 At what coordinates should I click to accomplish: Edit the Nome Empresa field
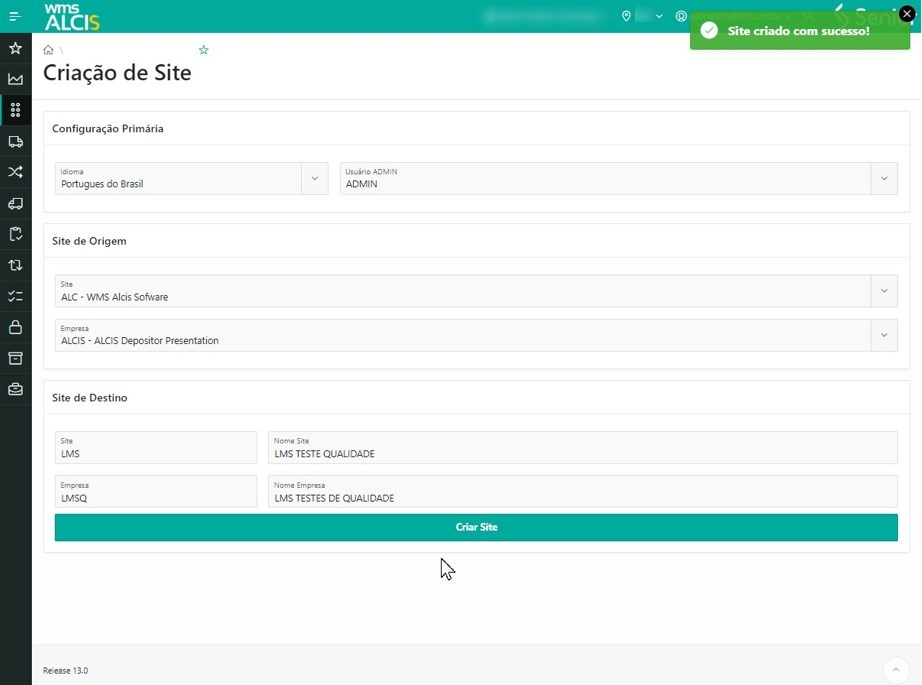[583, 492]
